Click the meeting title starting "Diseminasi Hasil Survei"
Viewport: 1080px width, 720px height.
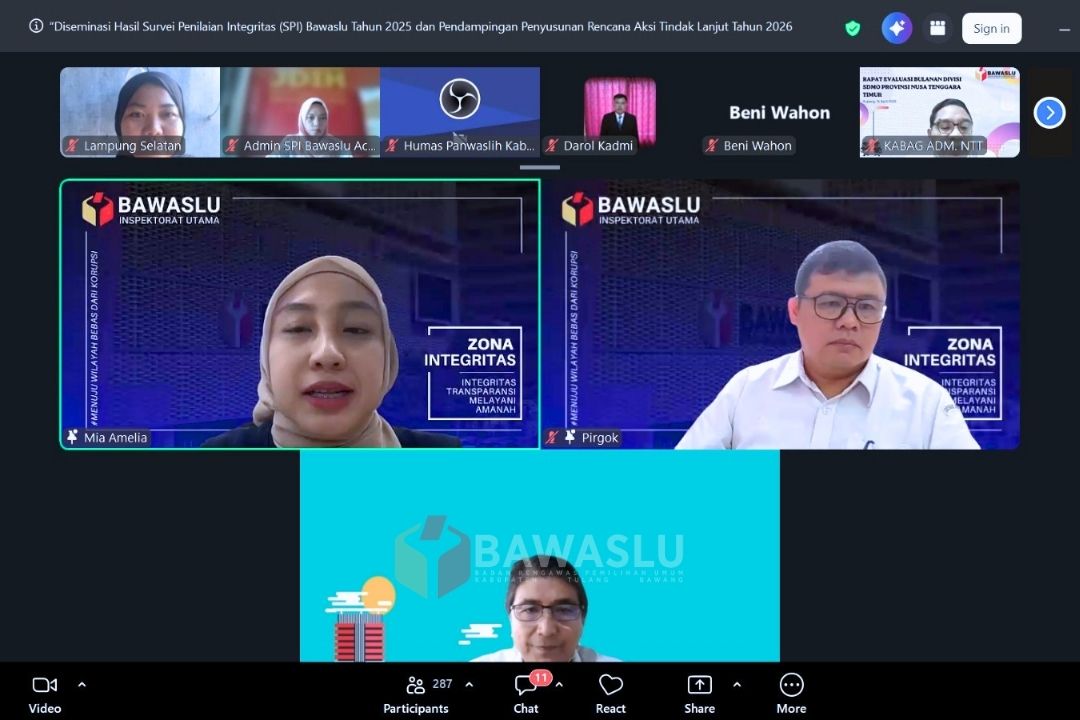click(x=421, y=26)
